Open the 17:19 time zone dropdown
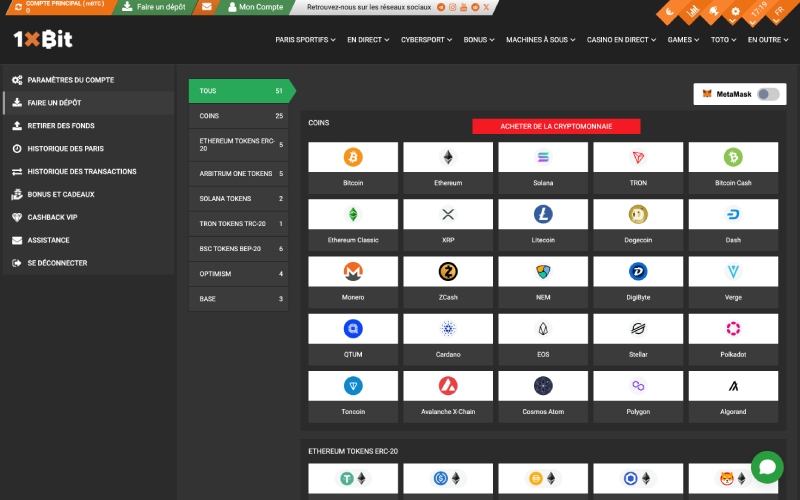This screenshot has width=800, height=500. 757,11
